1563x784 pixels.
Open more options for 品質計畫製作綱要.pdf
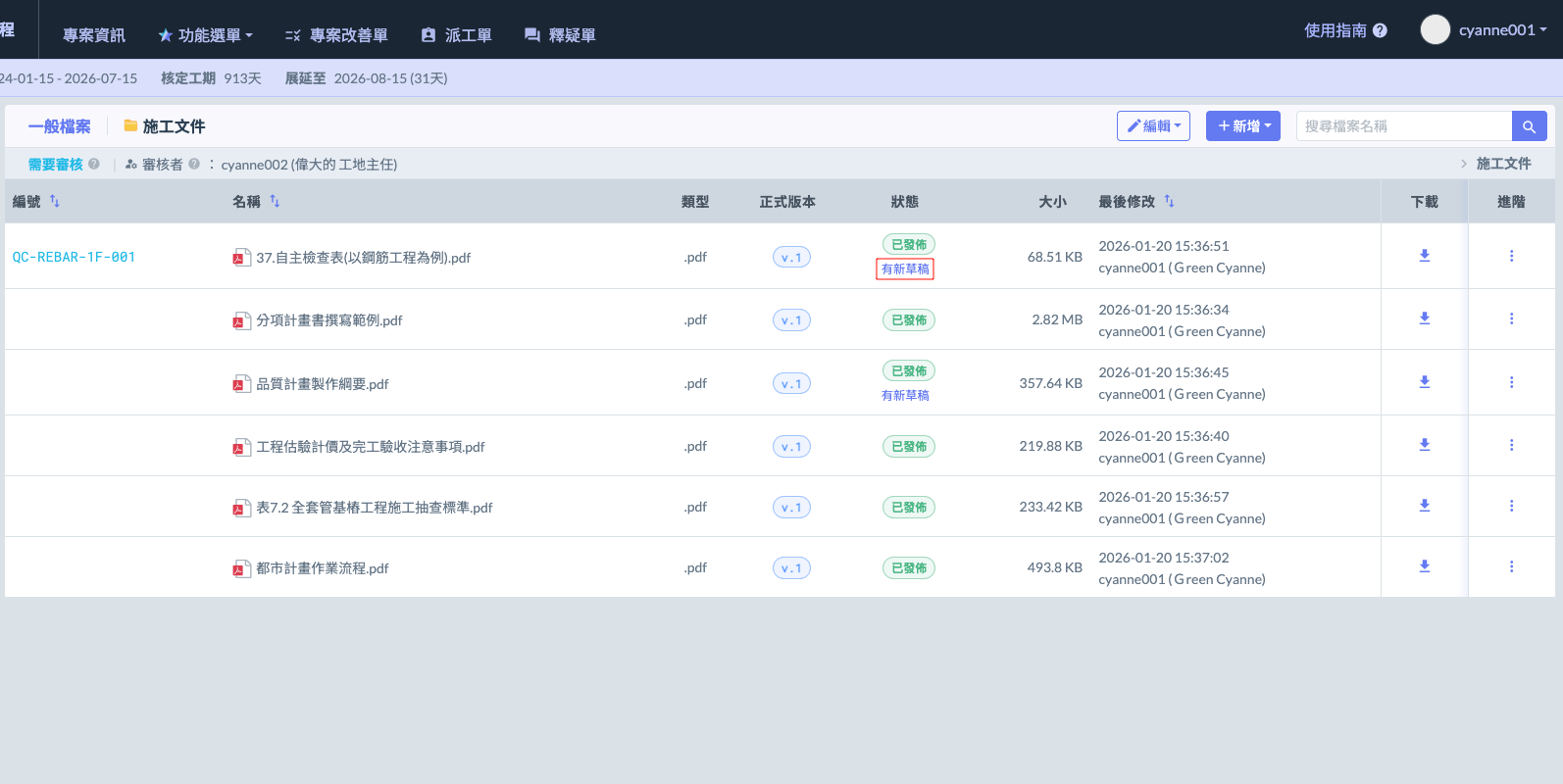coord(1511,382)
